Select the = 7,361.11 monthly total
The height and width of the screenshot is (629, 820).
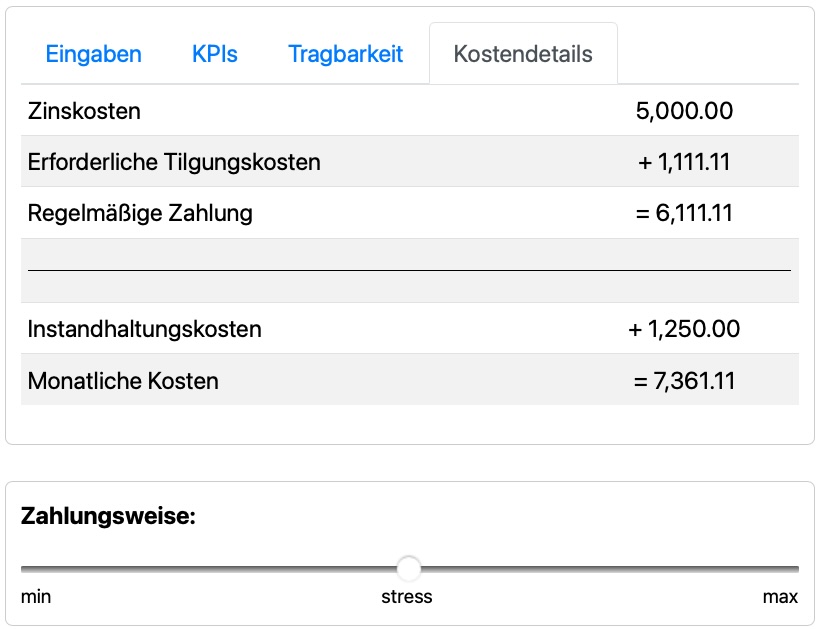684,380
